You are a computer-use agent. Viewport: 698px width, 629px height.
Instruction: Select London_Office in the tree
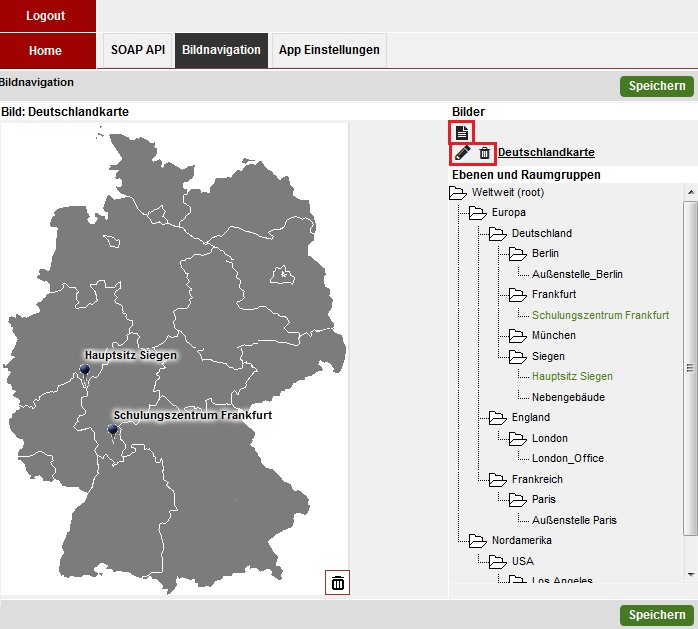coord(568,459)
